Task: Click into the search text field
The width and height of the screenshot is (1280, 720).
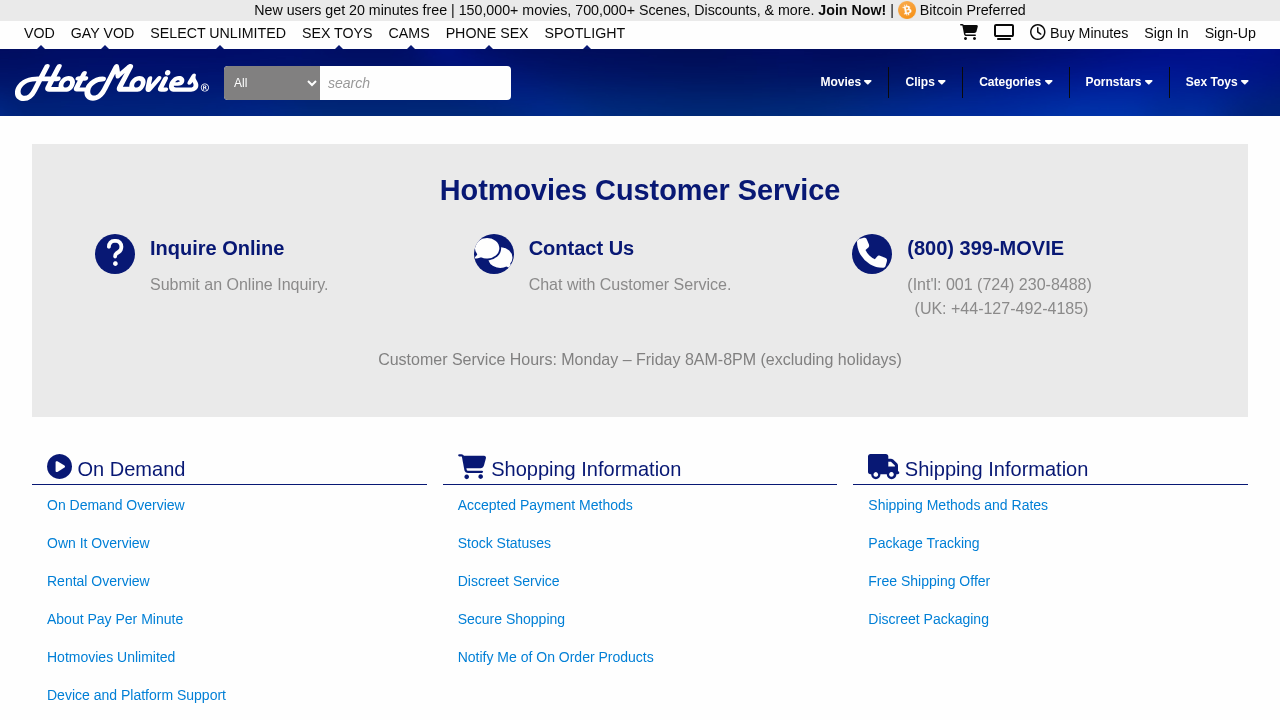Action: (415, 83)
